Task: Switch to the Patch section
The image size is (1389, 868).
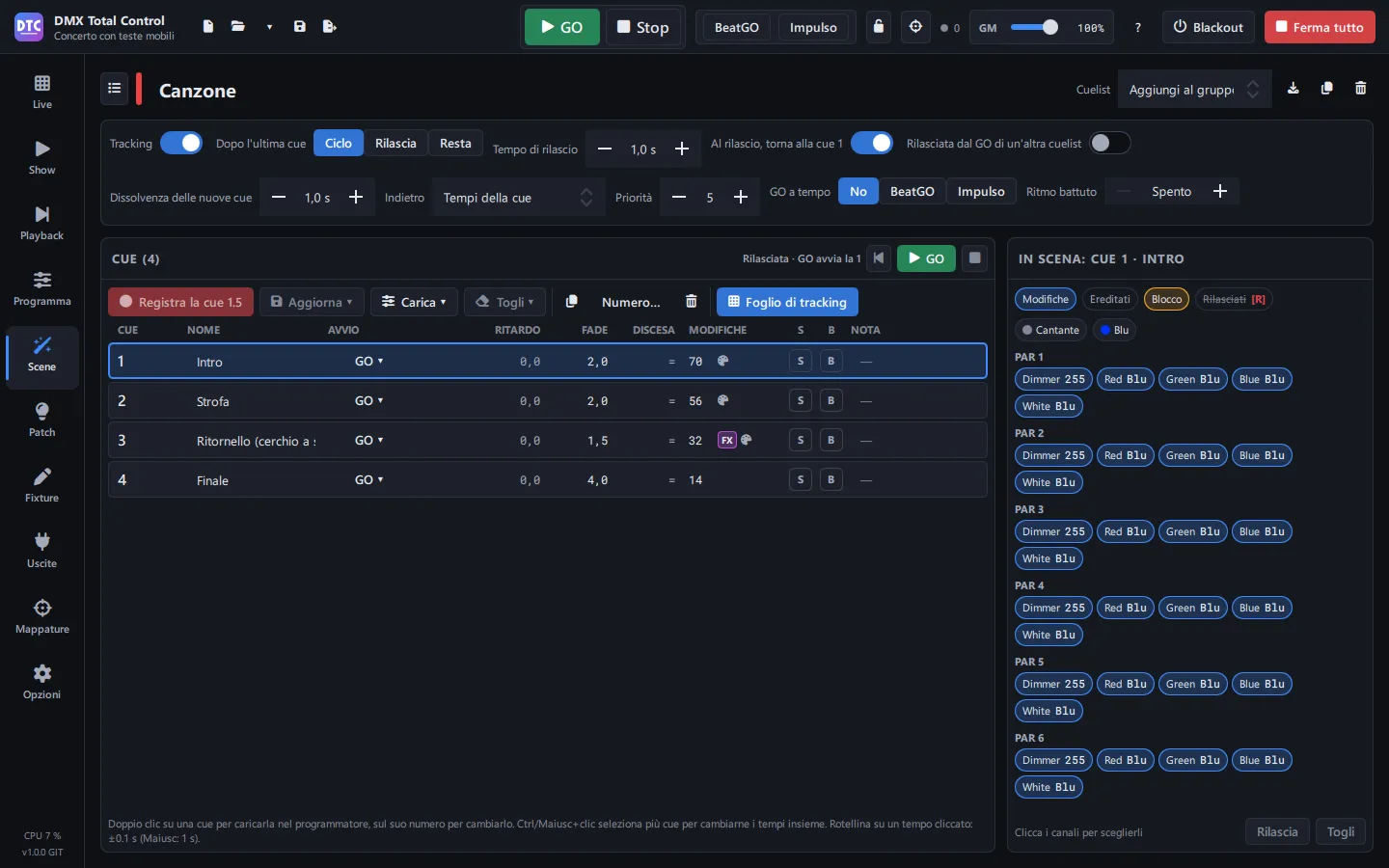Action: pos(42,420)
